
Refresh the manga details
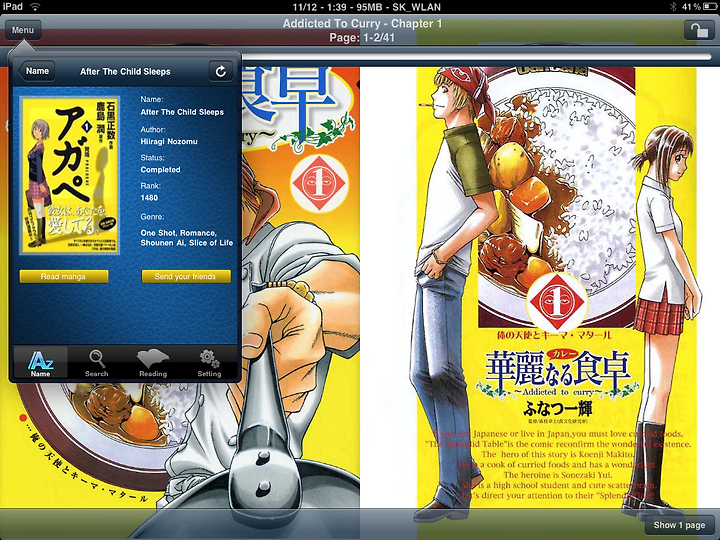pos(220,71)
